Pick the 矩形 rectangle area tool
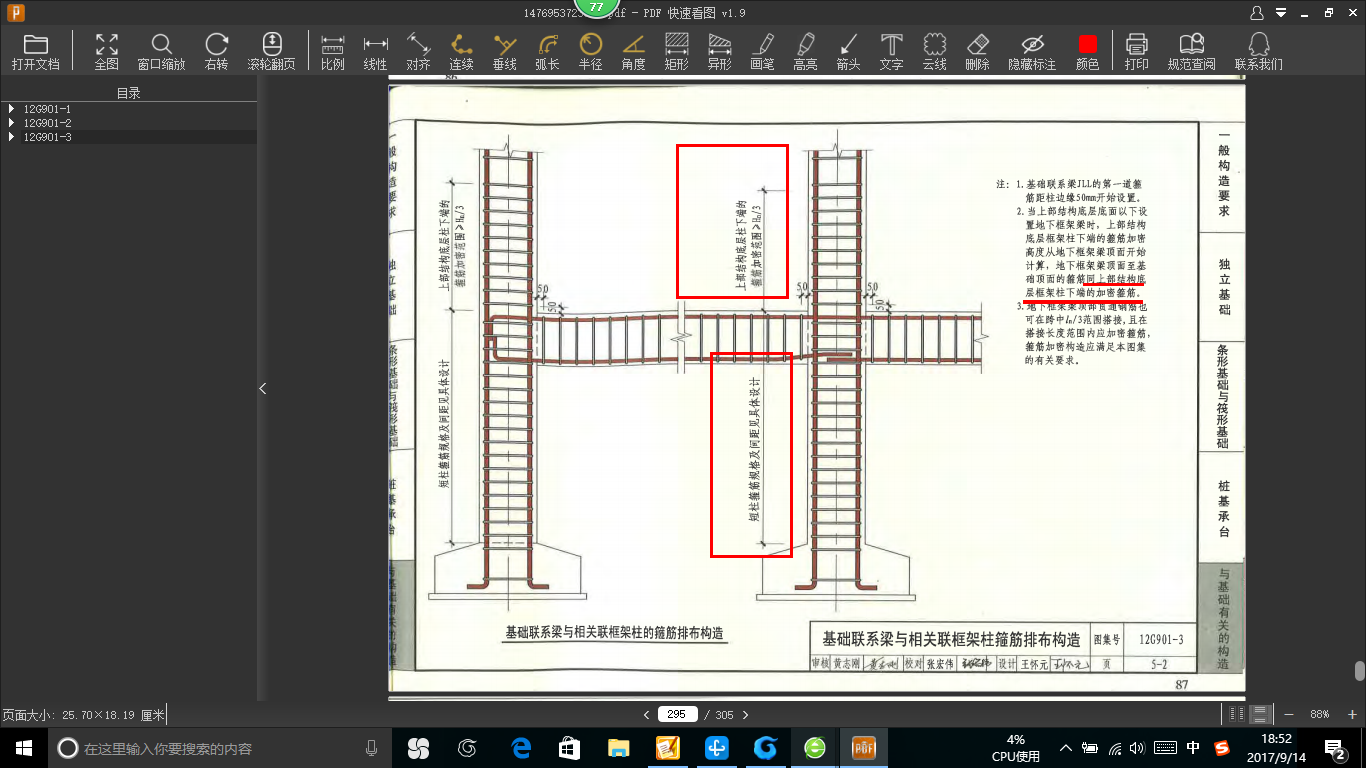 point(676,51)
